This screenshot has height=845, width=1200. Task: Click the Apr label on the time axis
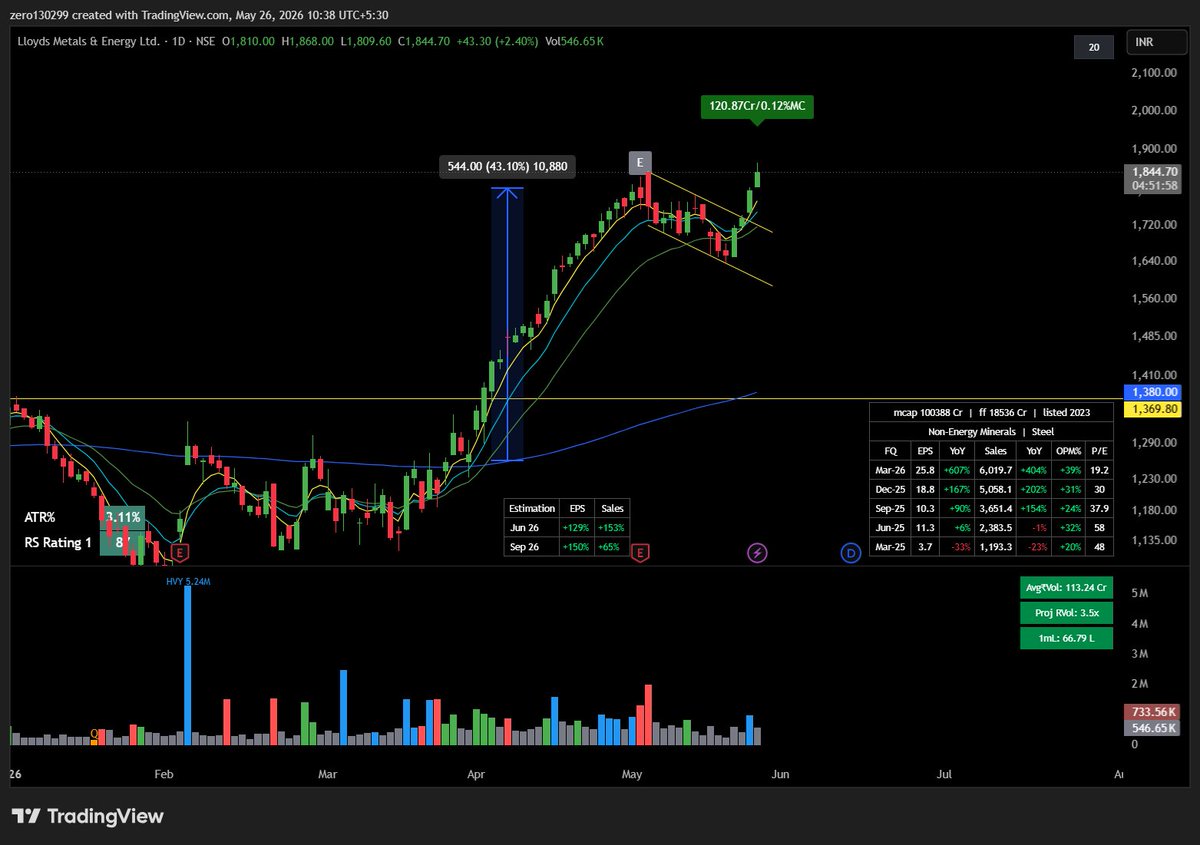[477, 773]
